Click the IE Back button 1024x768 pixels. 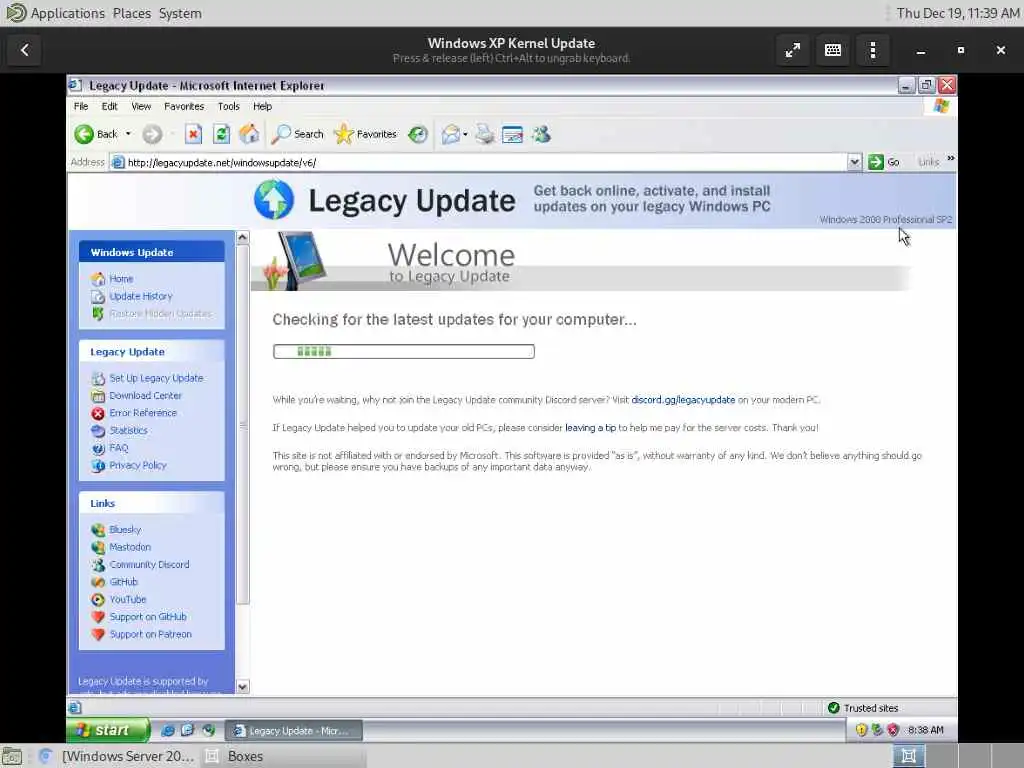click(x=95, y=135)
